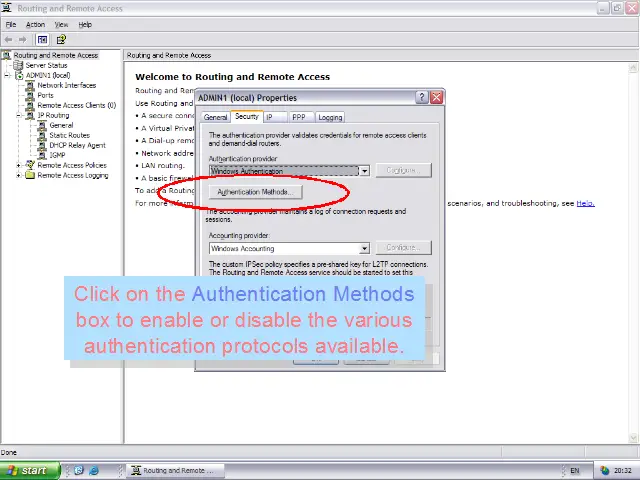
Task: Select the Network Interfaces label
Action: [67, 85]
